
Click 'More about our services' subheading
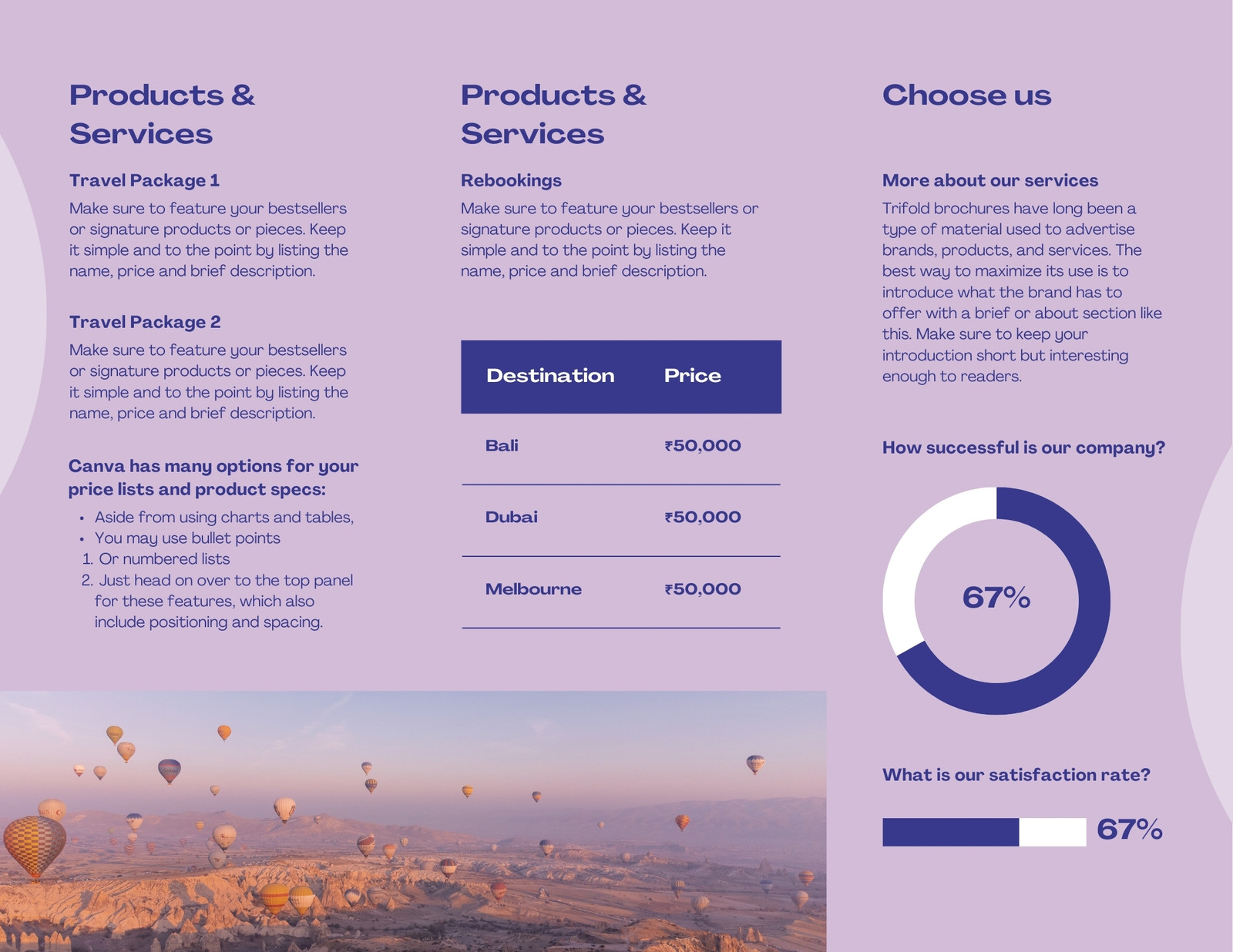tap(990, 180)
